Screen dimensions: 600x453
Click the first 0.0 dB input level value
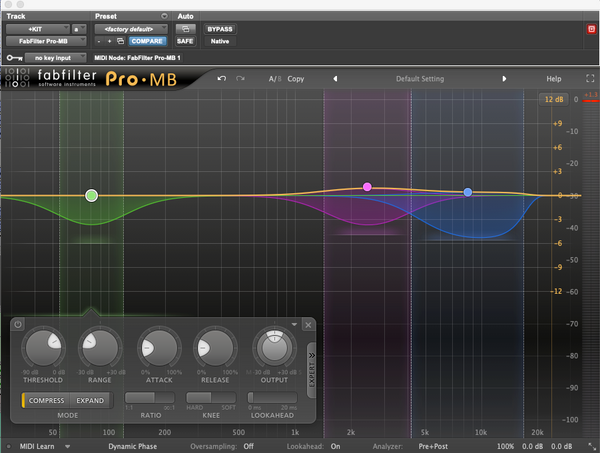532,446
